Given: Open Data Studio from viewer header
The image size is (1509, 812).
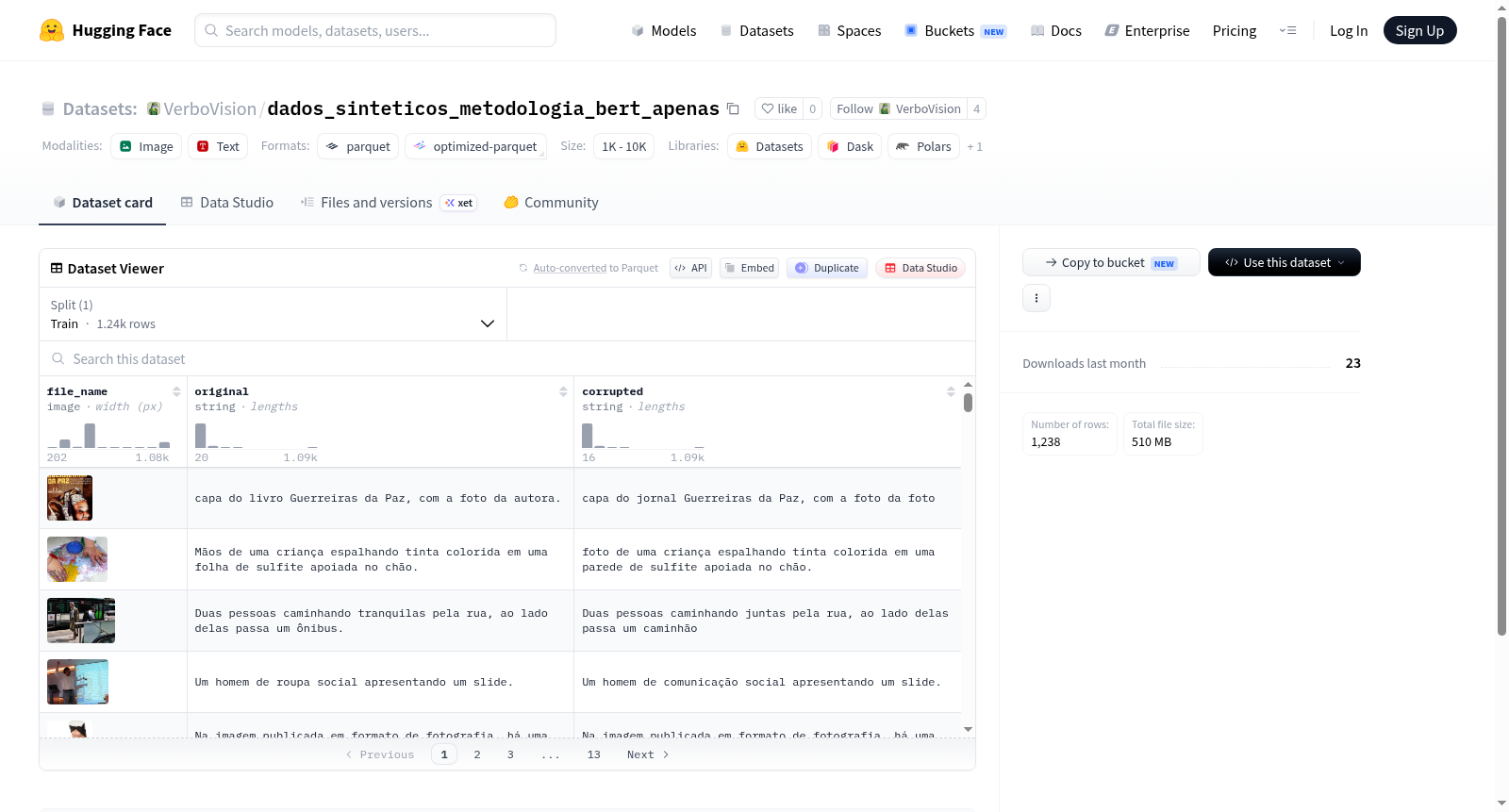Looking at the screenshot, I should click(x=920, y=268).
